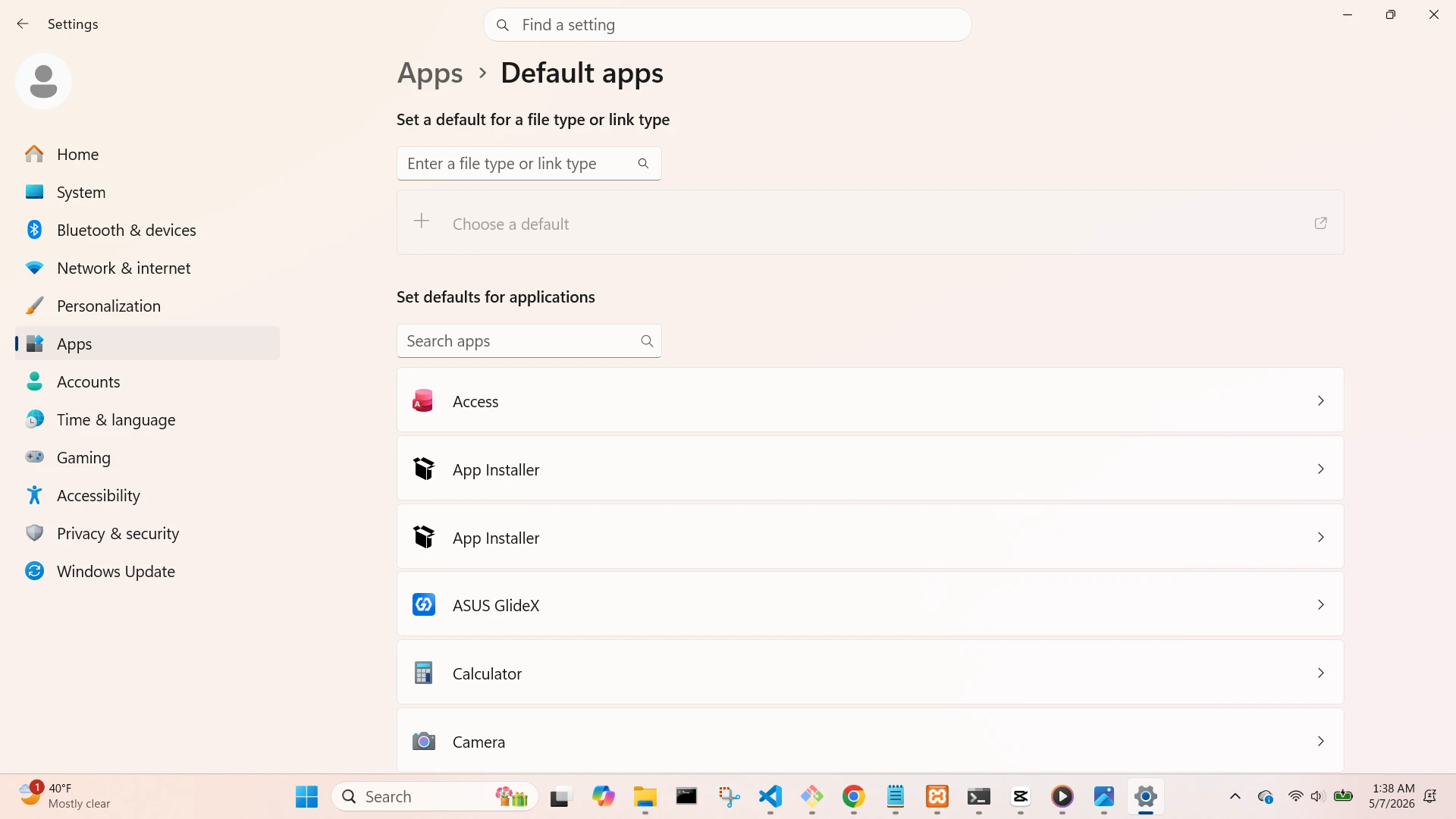1456x819 pixels.
Task: Open File Explorer from the taskbar
Action: pos(645,796)
